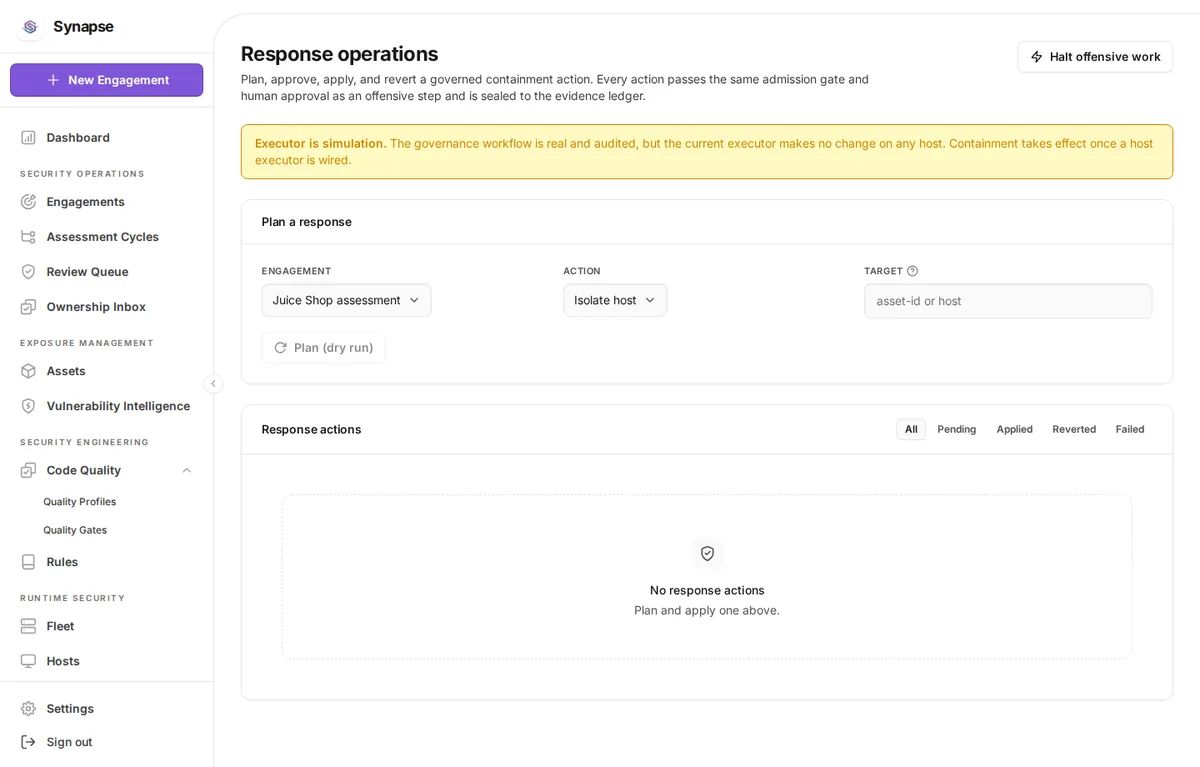Click the 'Plan a response' card title

coord(307,222)
